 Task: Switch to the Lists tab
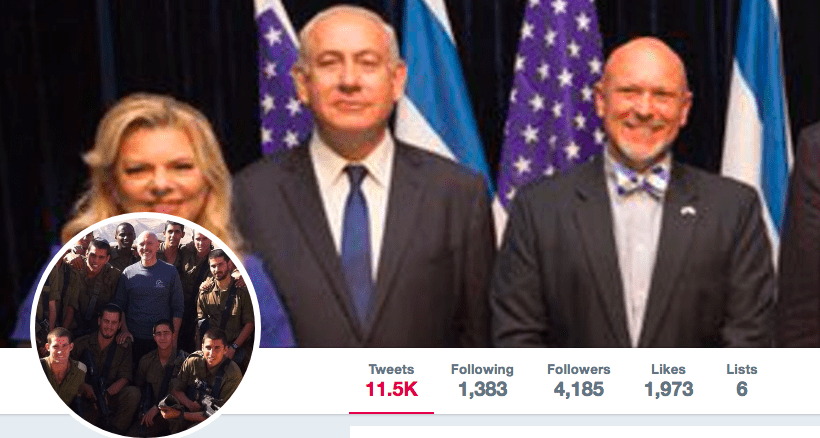coord(742,381)
